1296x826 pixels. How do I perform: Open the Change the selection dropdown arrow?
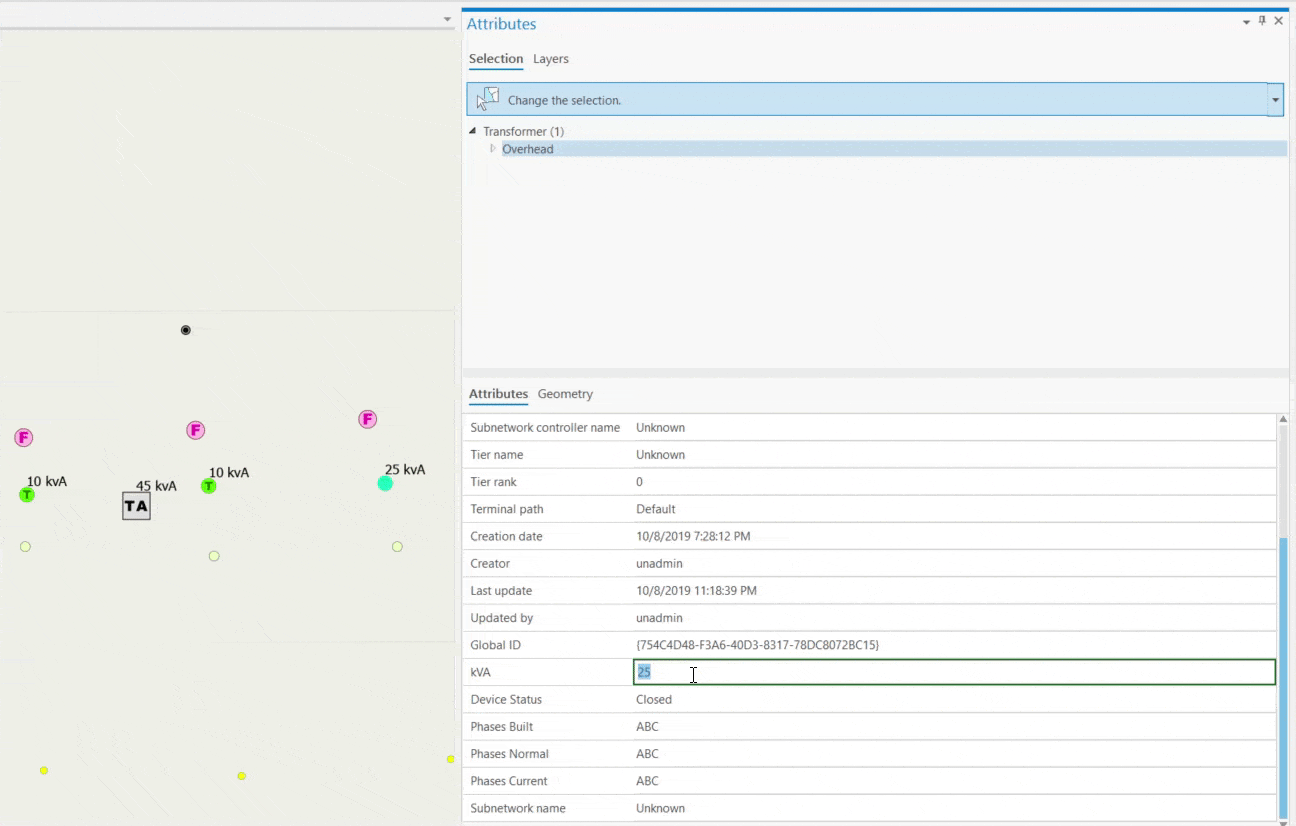point(1275,100)
